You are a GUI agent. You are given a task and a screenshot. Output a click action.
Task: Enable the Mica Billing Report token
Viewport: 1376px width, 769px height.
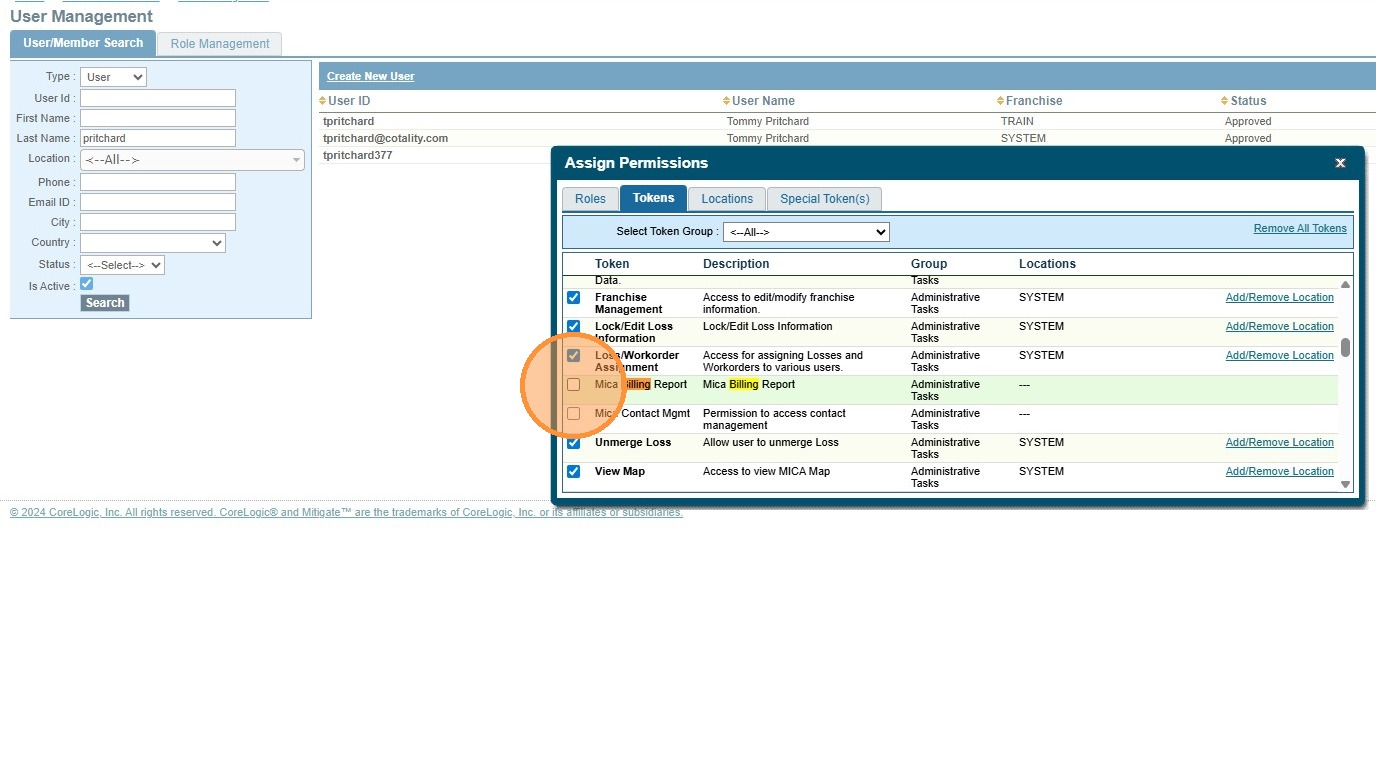coord(574,385)
